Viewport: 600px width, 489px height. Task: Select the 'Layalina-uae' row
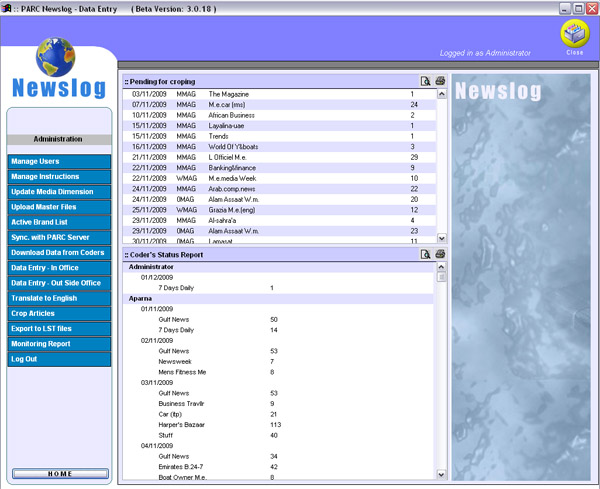click(279, 126)
